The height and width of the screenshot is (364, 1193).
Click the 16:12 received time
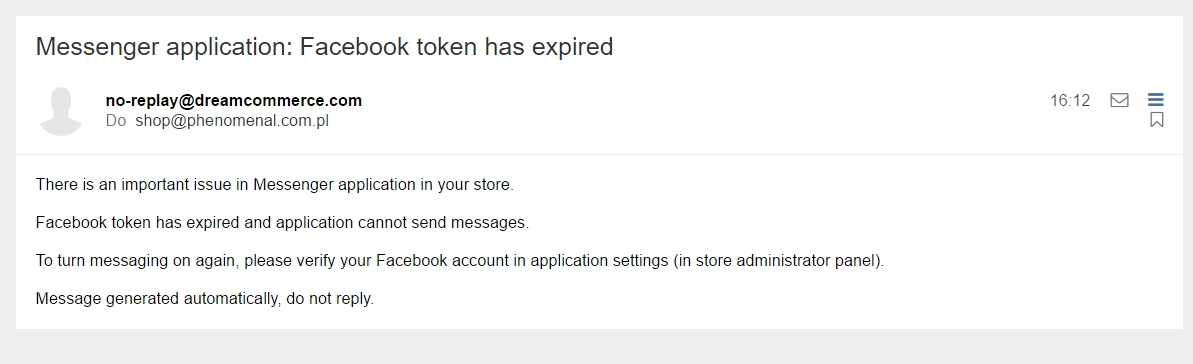(x=1070, y=101)
